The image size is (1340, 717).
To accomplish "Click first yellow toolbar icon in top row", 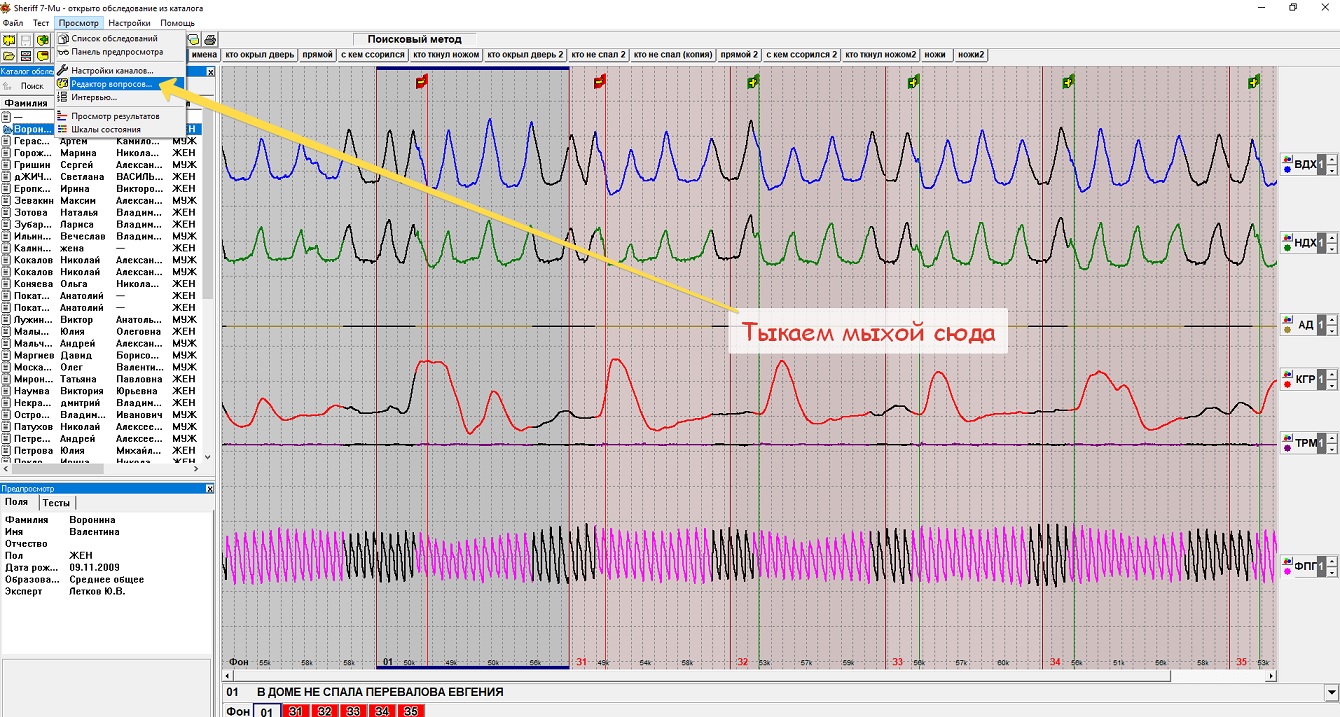I will point(9,40).
